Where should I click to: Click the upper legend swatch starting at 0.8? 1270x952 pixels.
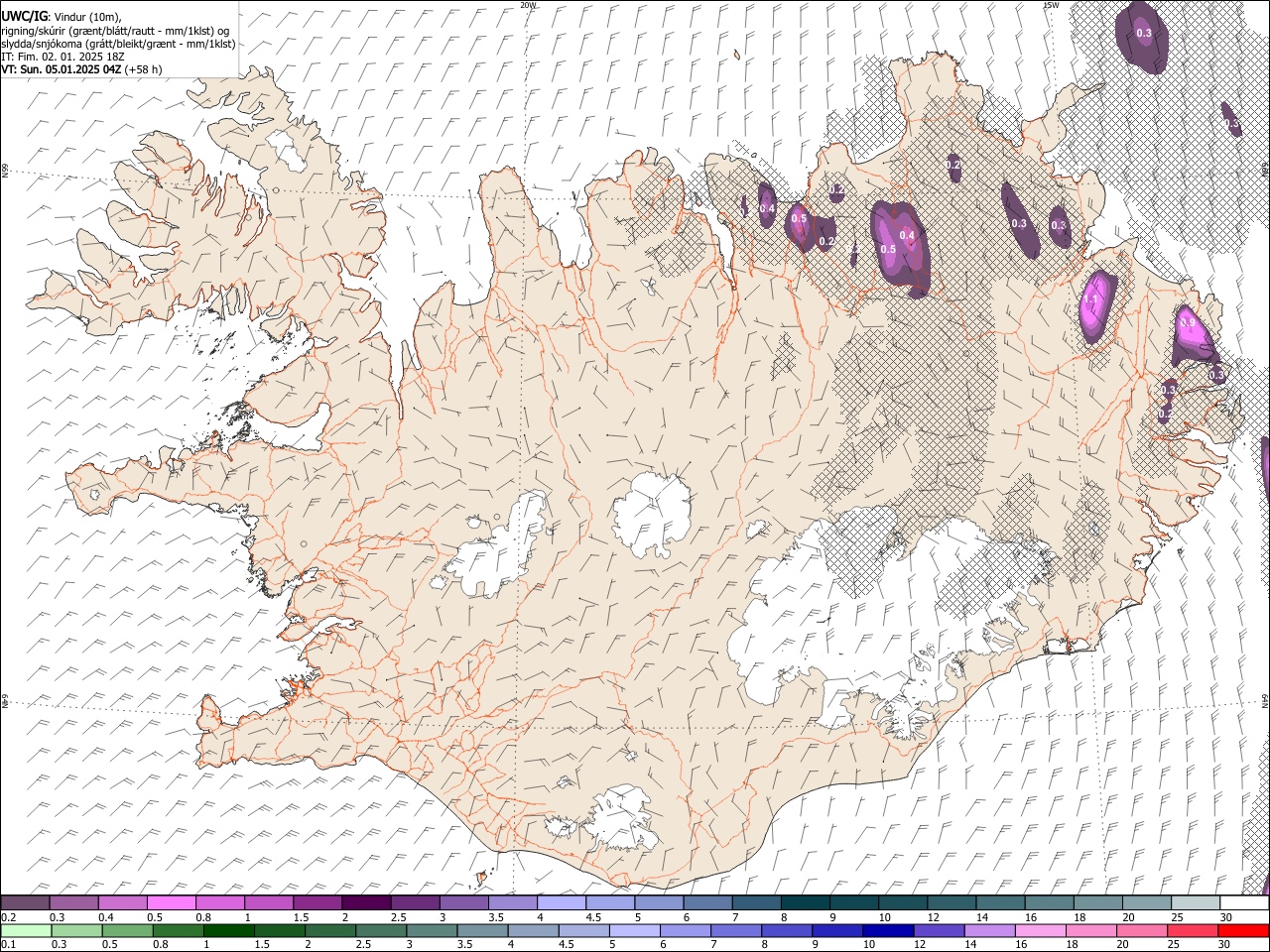(x=219, y=902)
